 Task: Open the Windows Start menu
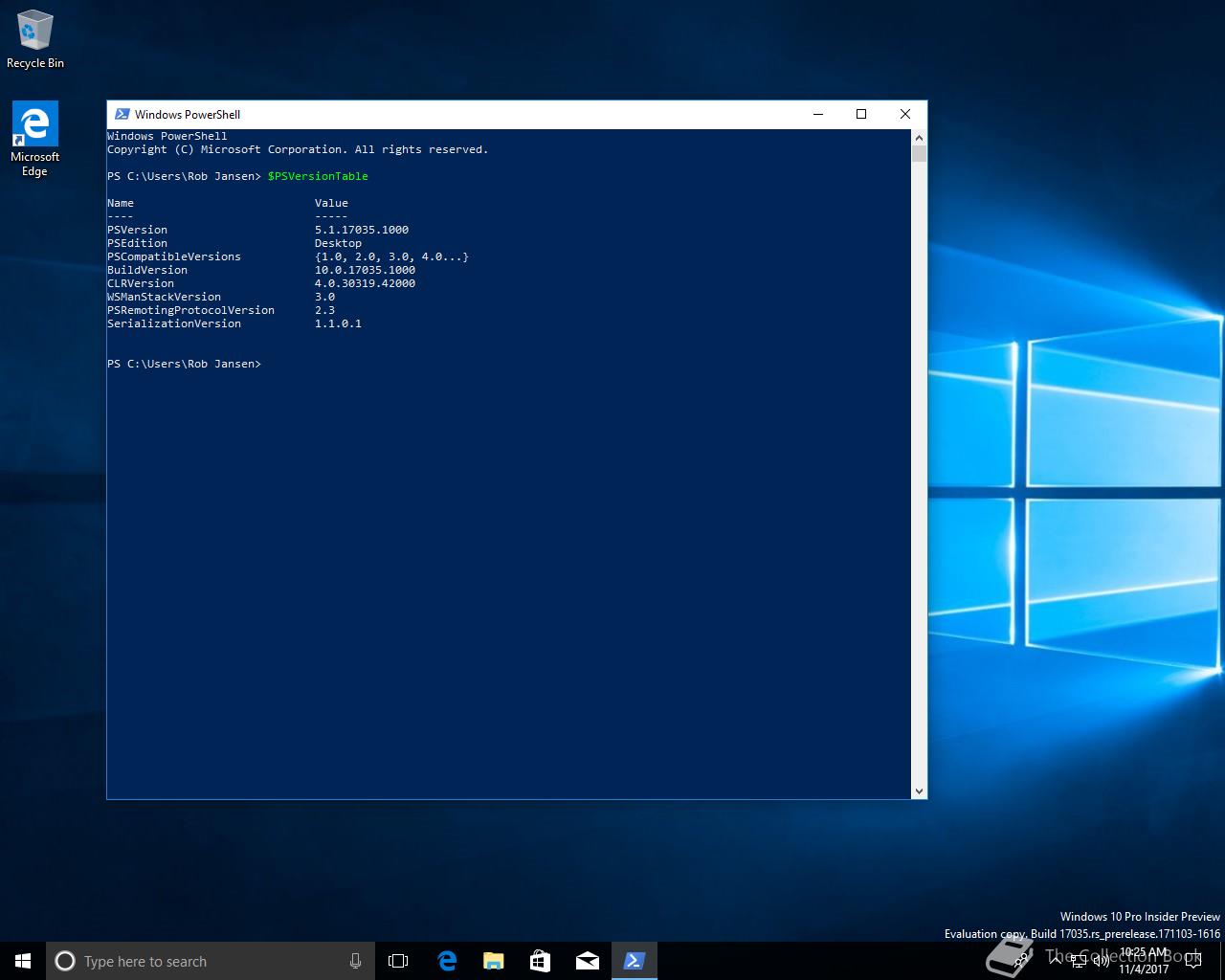tap(23, 961)
